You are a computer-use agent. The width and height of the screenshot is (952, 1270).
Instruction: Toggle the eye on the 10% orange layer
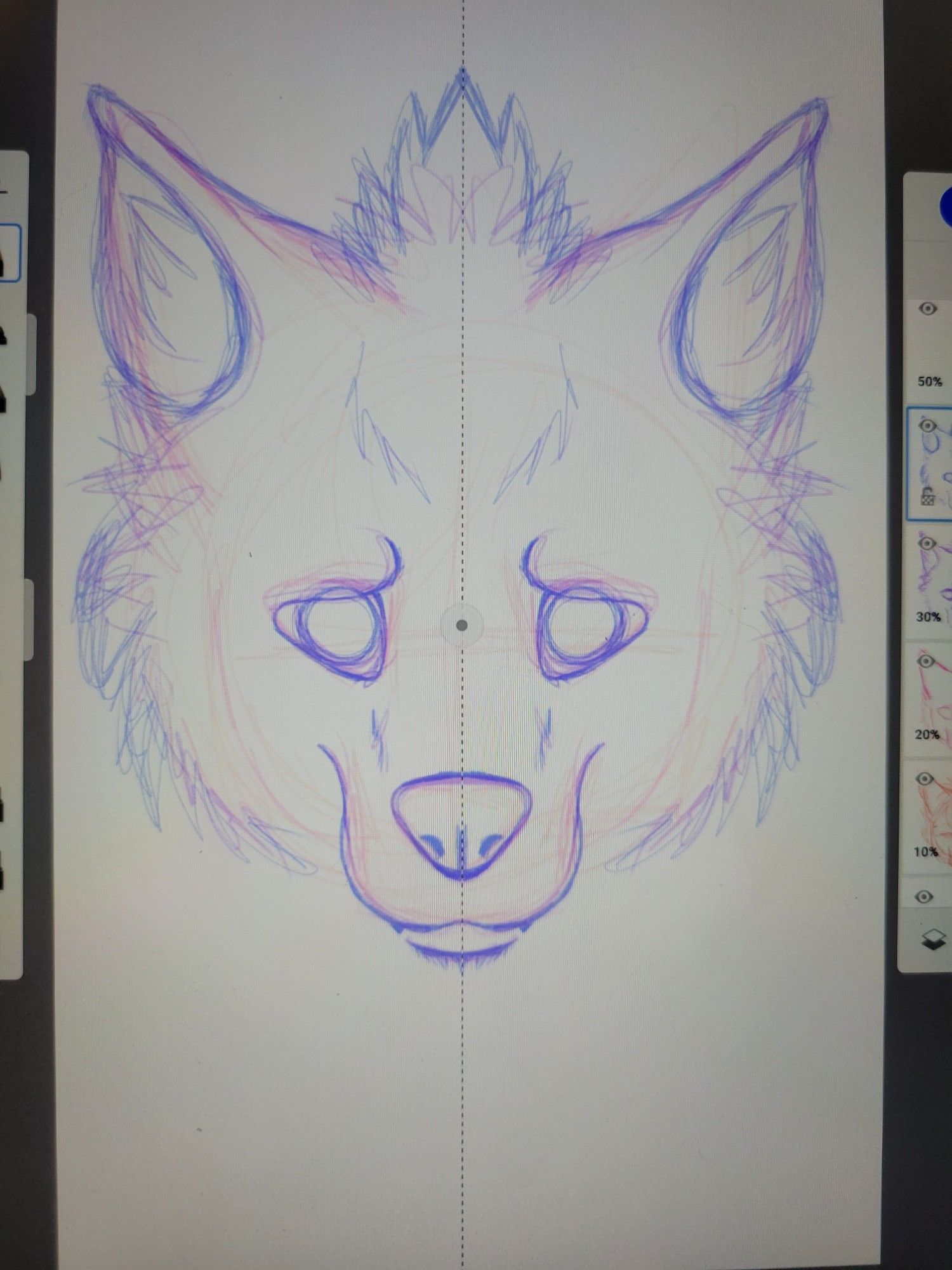point(927,779)
